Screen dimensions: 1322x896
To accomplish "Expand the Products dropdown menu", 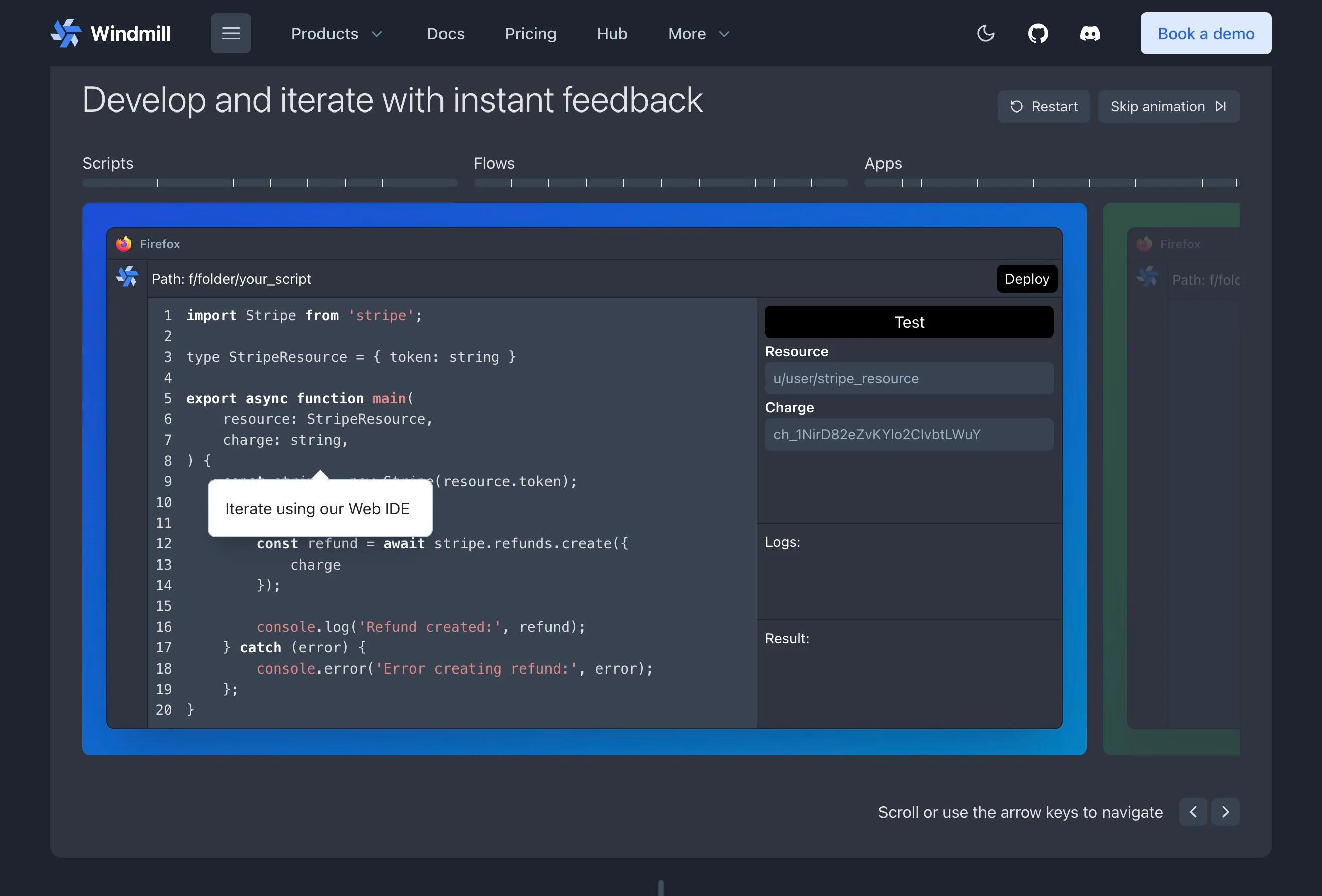I will click(x=336, y=34).
